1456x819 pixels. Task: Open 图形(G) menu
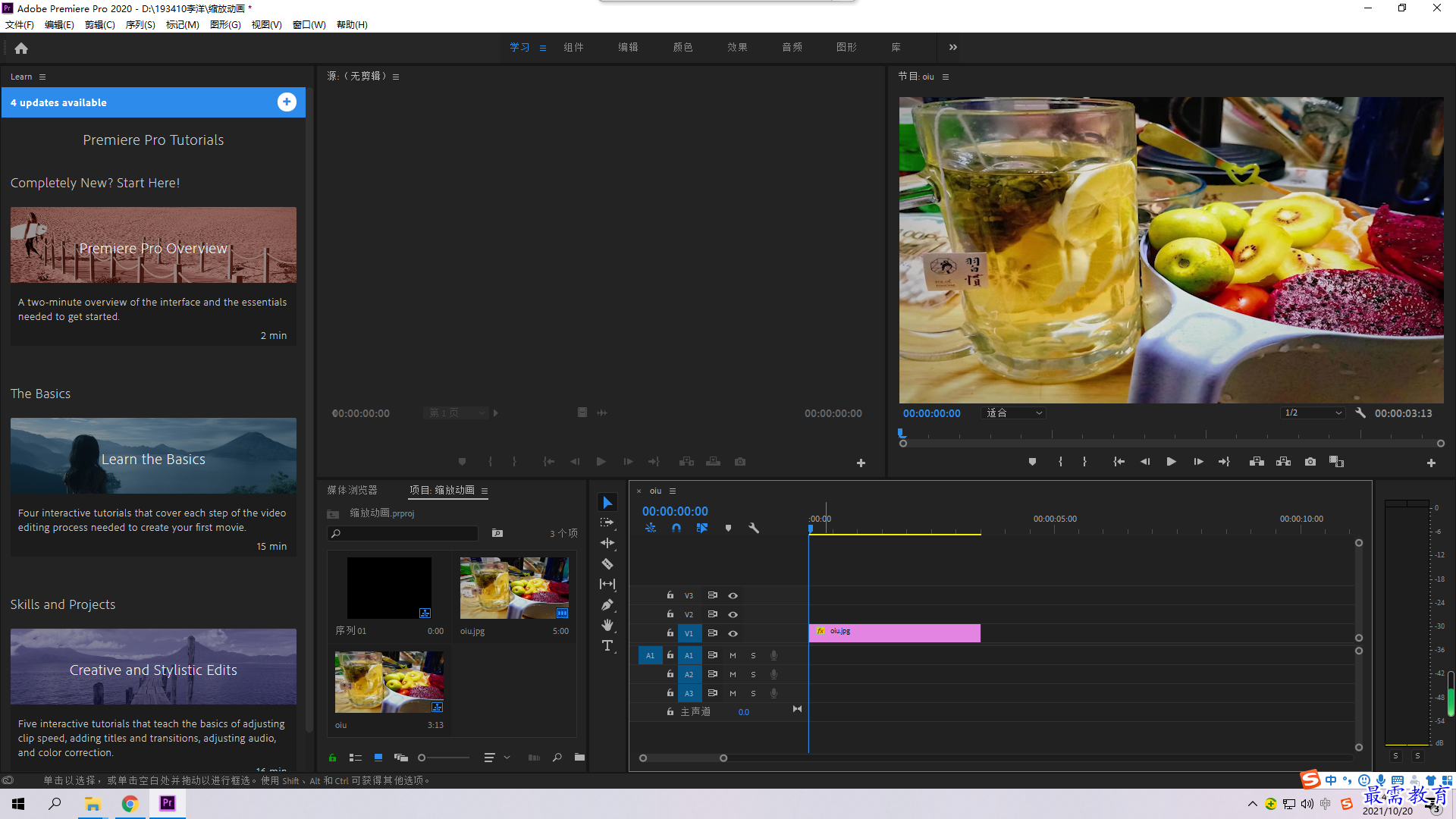pos(225,25)
